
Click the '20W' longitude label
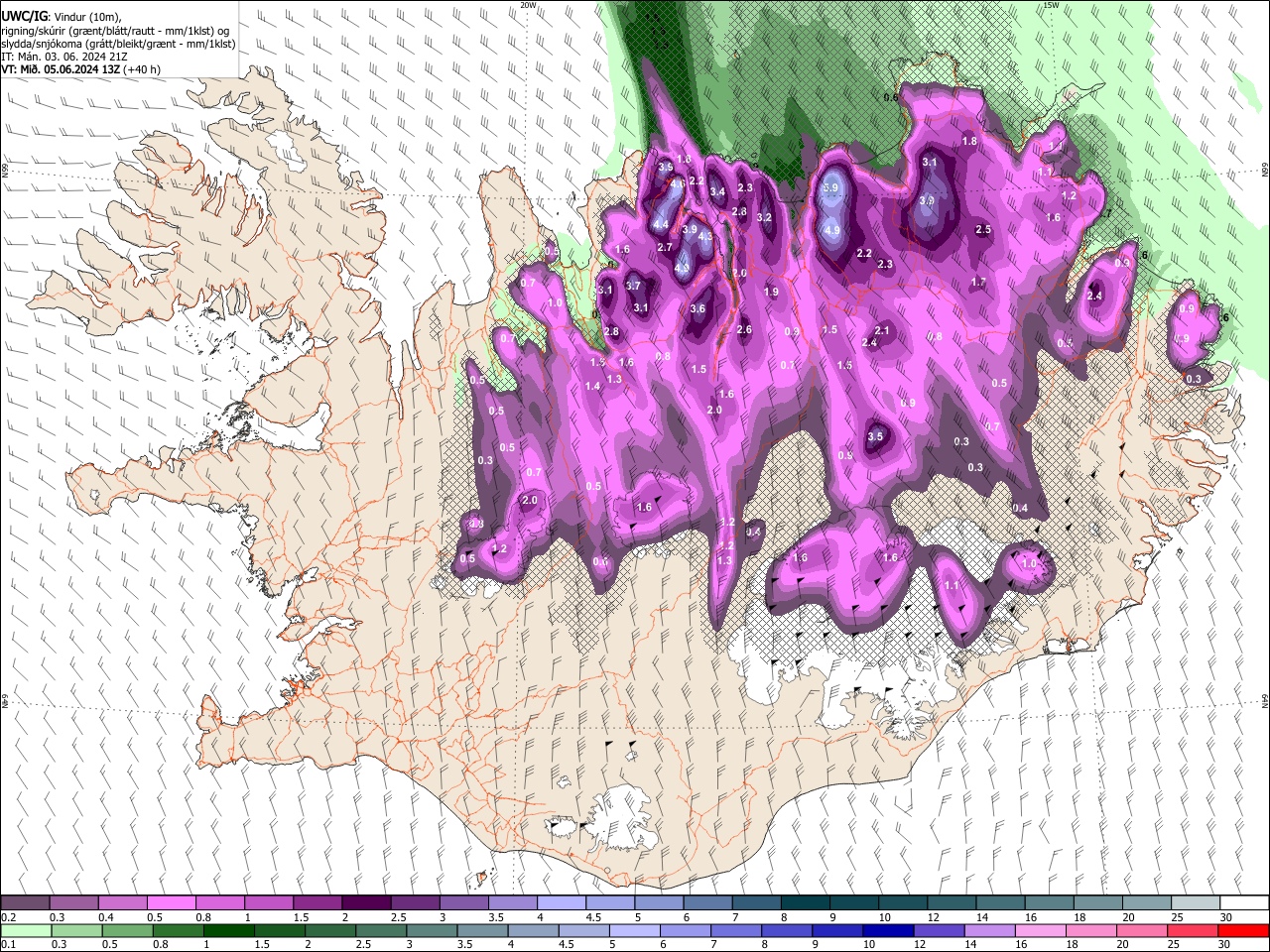[x=528, y=5]
